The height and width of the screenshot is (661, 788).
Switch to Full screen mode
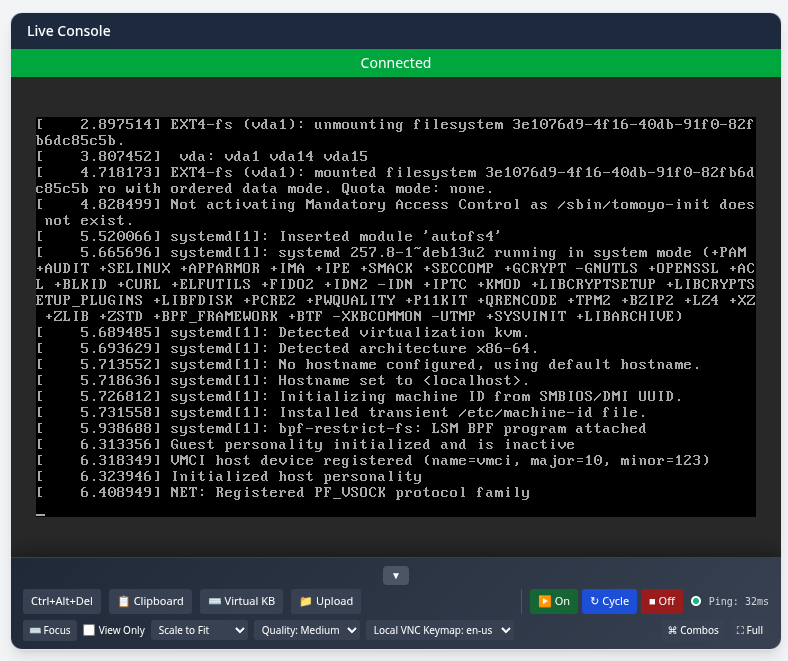(750, 630)
